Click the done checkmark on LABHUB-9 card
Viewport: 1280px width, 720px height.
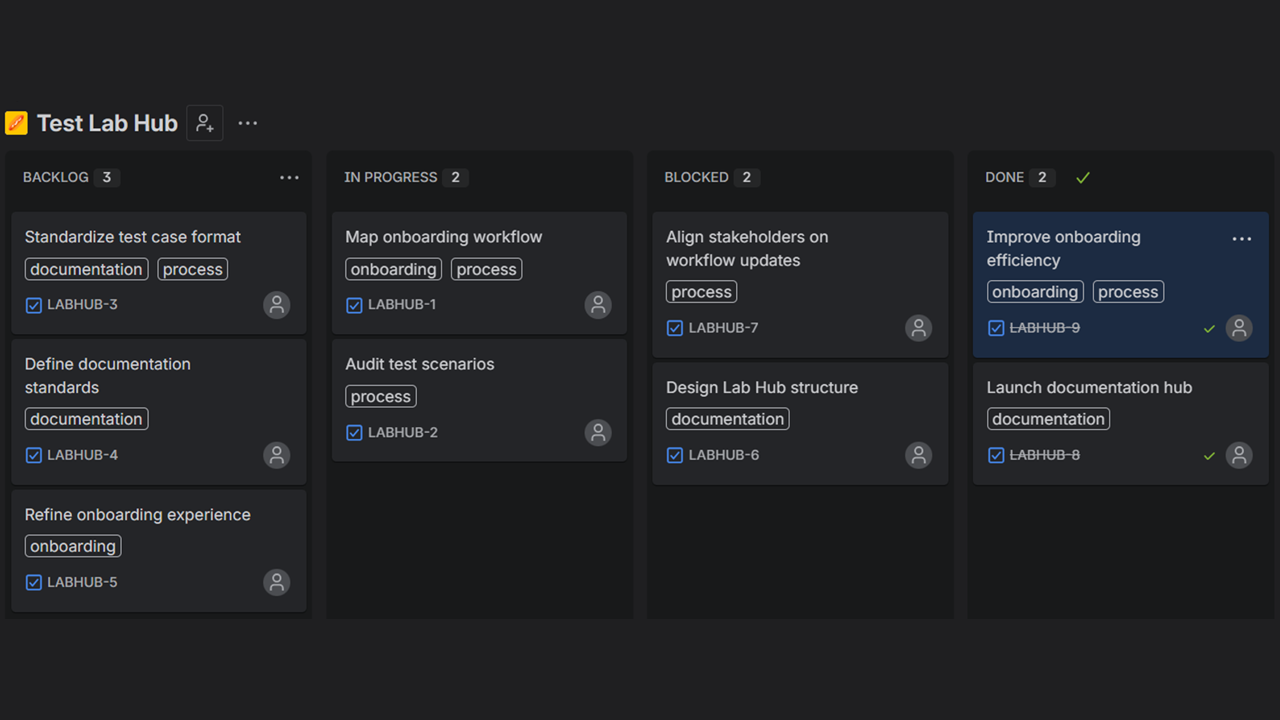click(x=1209, y=328)
